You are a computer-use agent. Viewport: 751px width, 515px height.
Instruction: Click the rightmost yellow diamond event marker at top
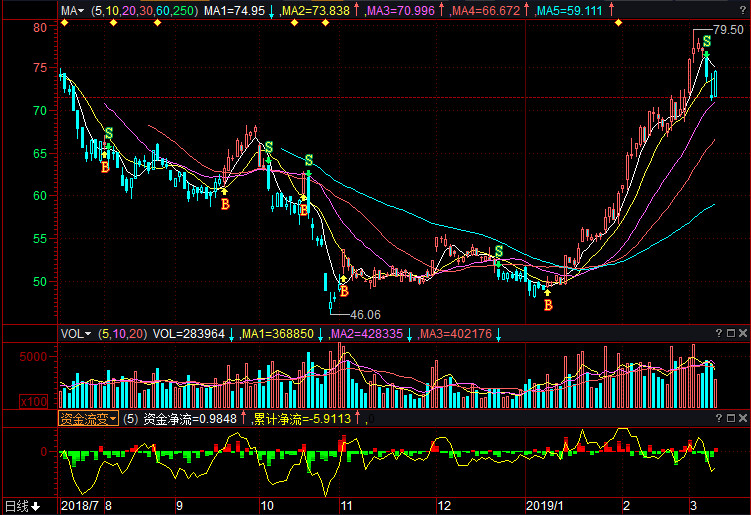617,23
